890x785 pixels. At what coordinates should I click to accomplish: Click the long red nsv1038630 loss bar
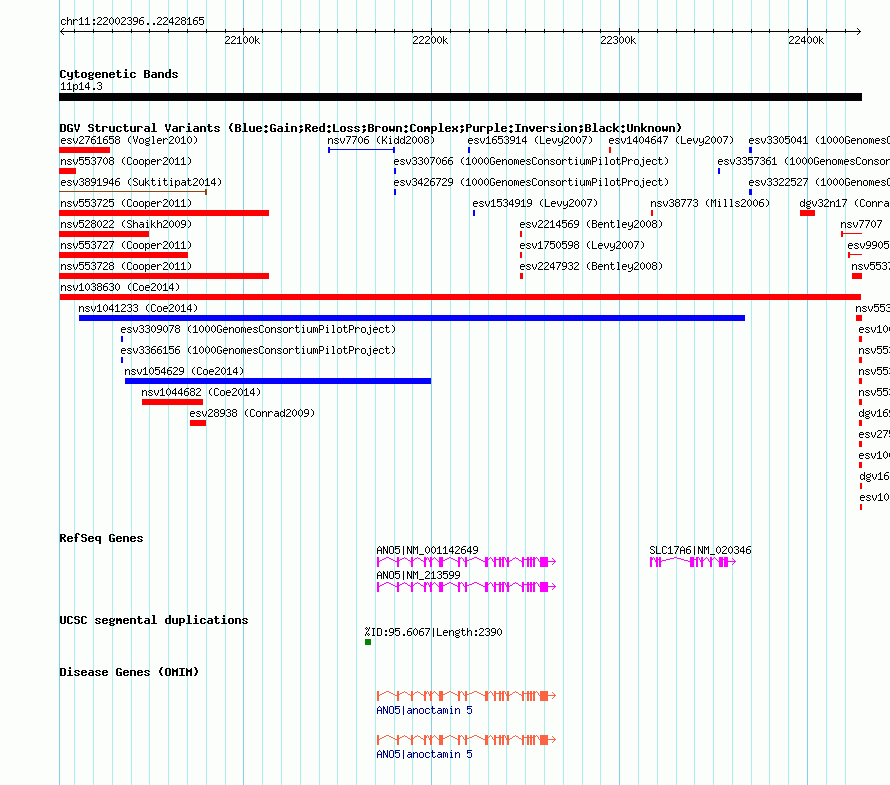pos(460,297)
